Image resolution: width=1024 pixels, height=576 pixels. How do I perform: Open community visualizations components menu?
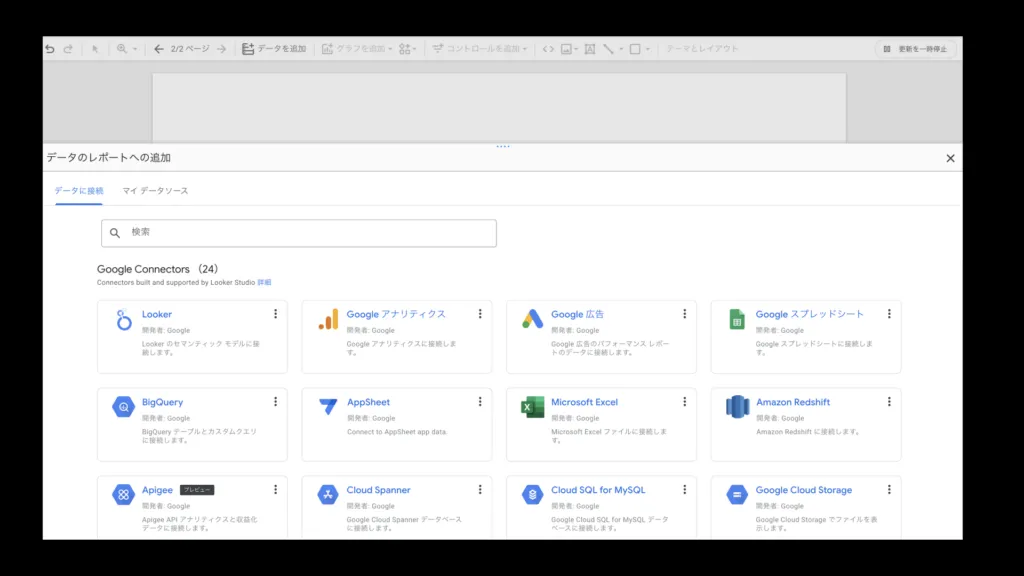(x=408, y=49)
